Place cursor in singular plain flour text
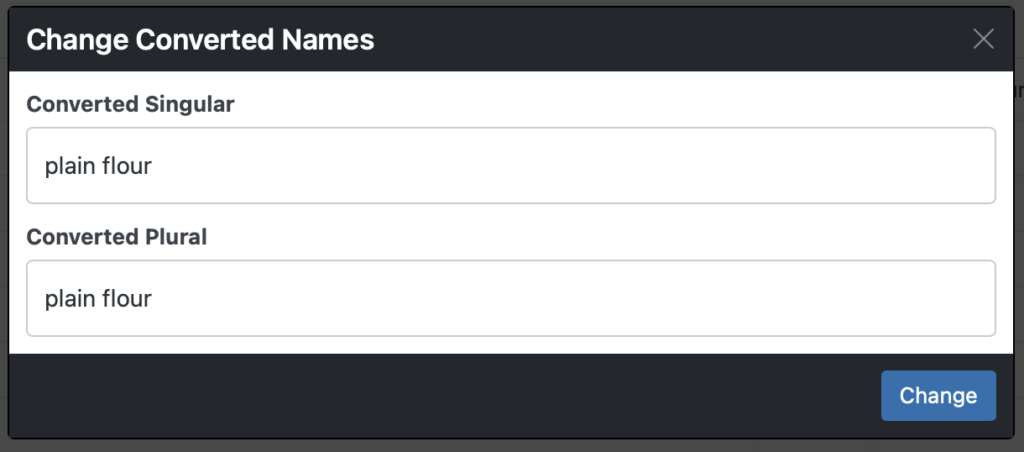The image size is (1024, 452). click(x=98, y=166)
